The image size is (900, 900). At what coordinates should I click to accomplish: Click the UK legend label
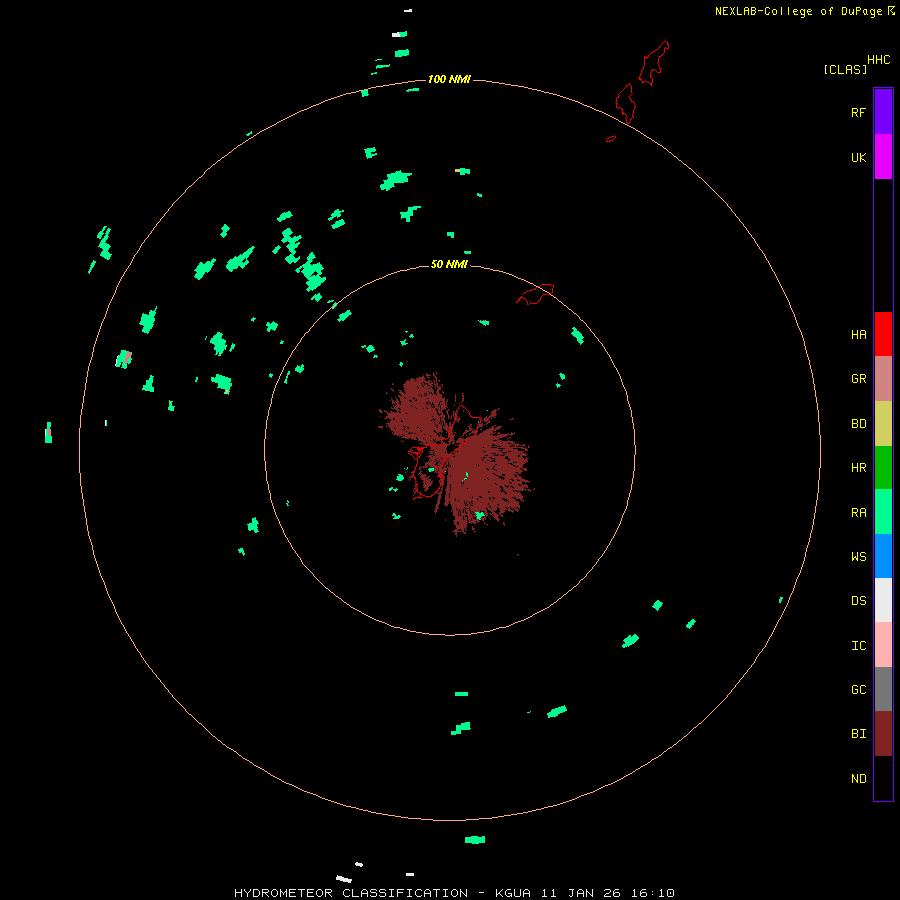point(858,157)
